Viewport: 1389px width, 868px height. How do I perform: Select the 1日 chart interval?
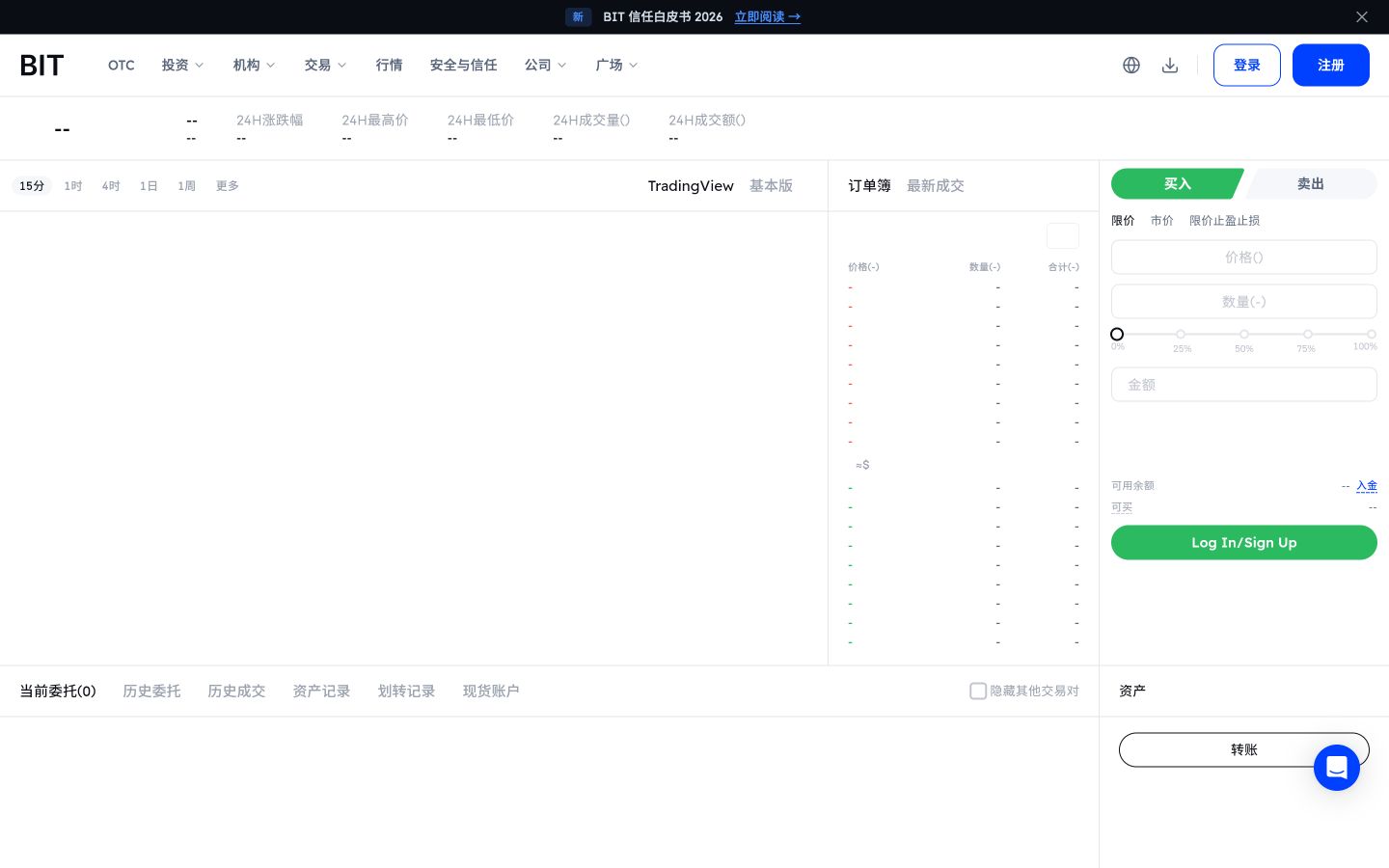[x=149, y=186]
